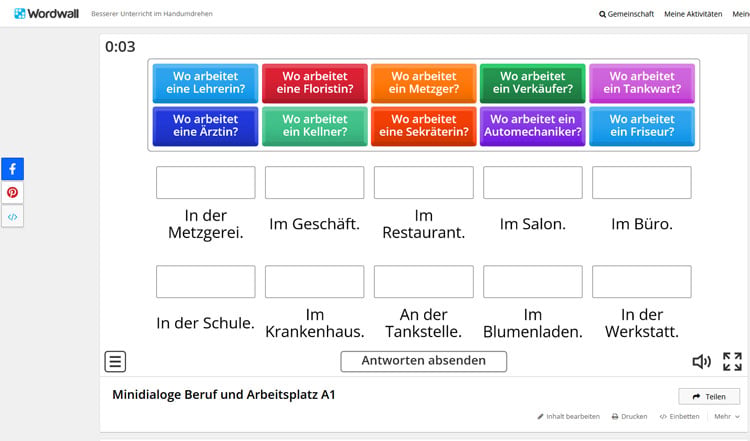Click label 'Im Salon.'
This screenshot has width=750, height=441.
click(x=533, y=224)
